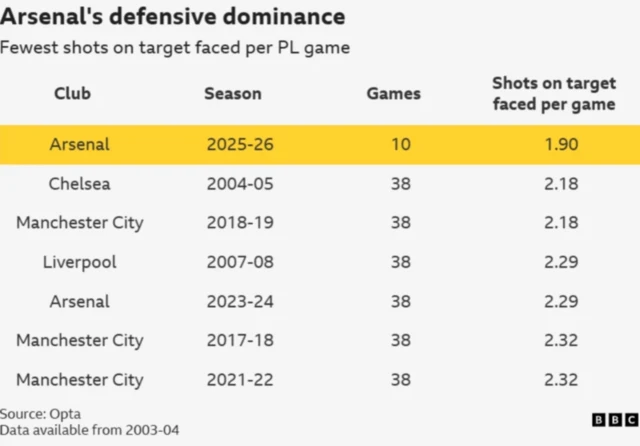Click the 2017-18 season cell

point(241,341)
